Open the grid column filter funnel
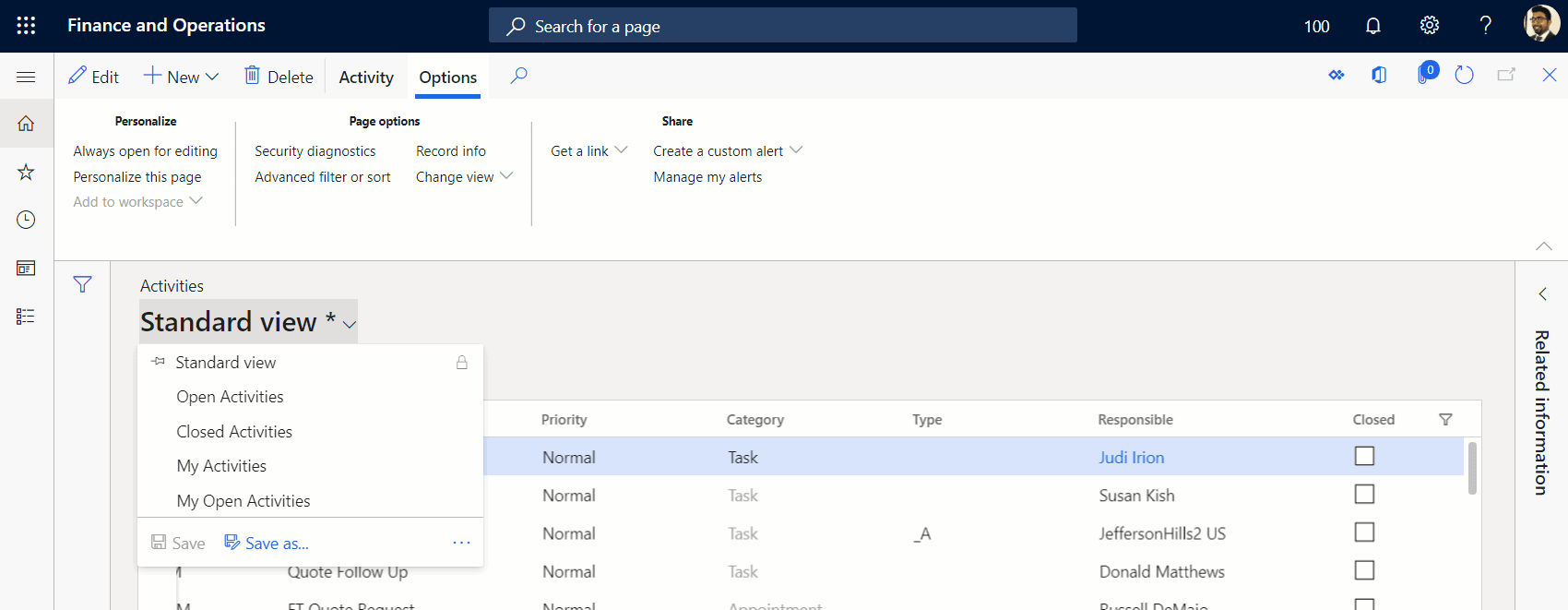The image size is (1568, 610). point(1445,420)
